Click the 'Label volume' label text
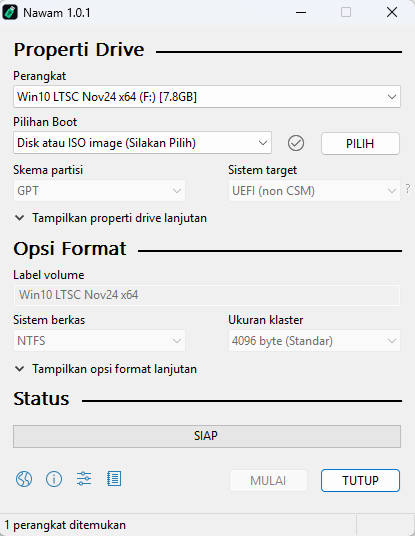The image size is (415, 536). (x=49, y=275)
